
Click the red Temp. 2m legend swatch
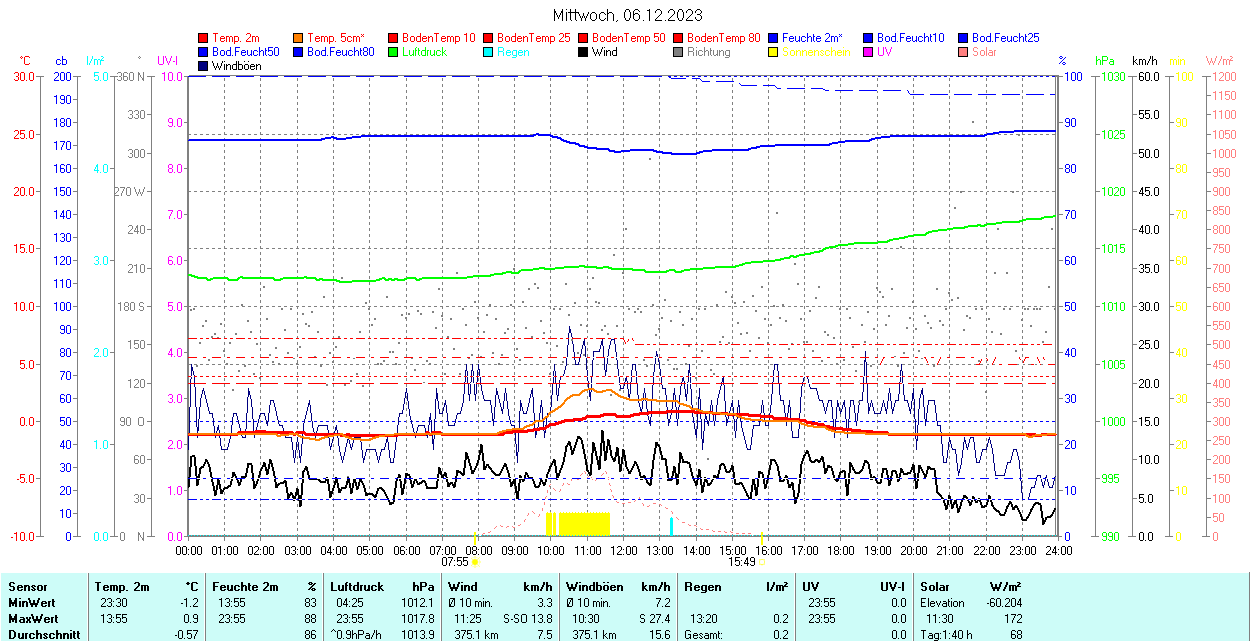205,38
